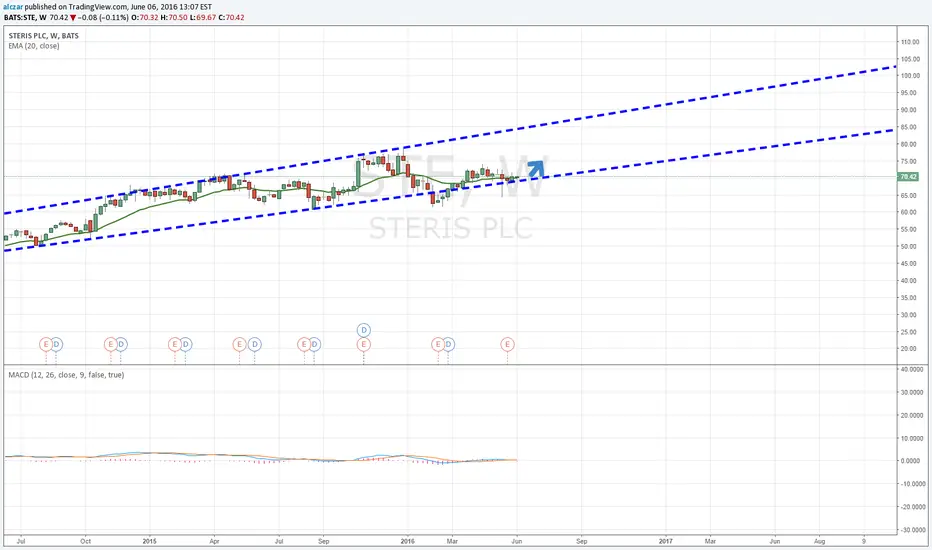Open the February 2016 earnings E marker
Viewport: 932px width, 550px height.
pyautogui.click(x=438, y=344)
